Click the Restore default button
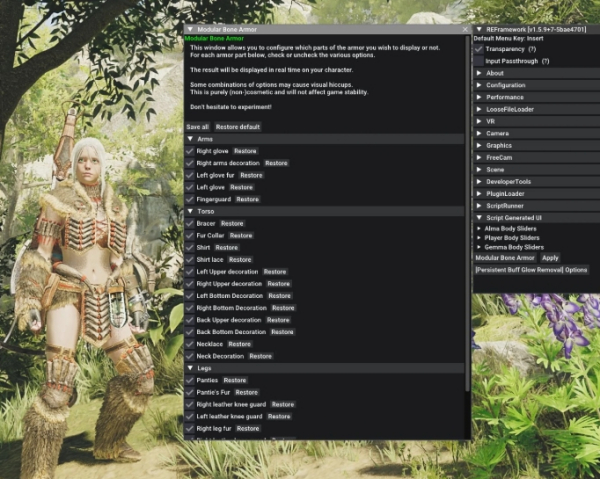The image size is (600, 479). pos(238,127)
